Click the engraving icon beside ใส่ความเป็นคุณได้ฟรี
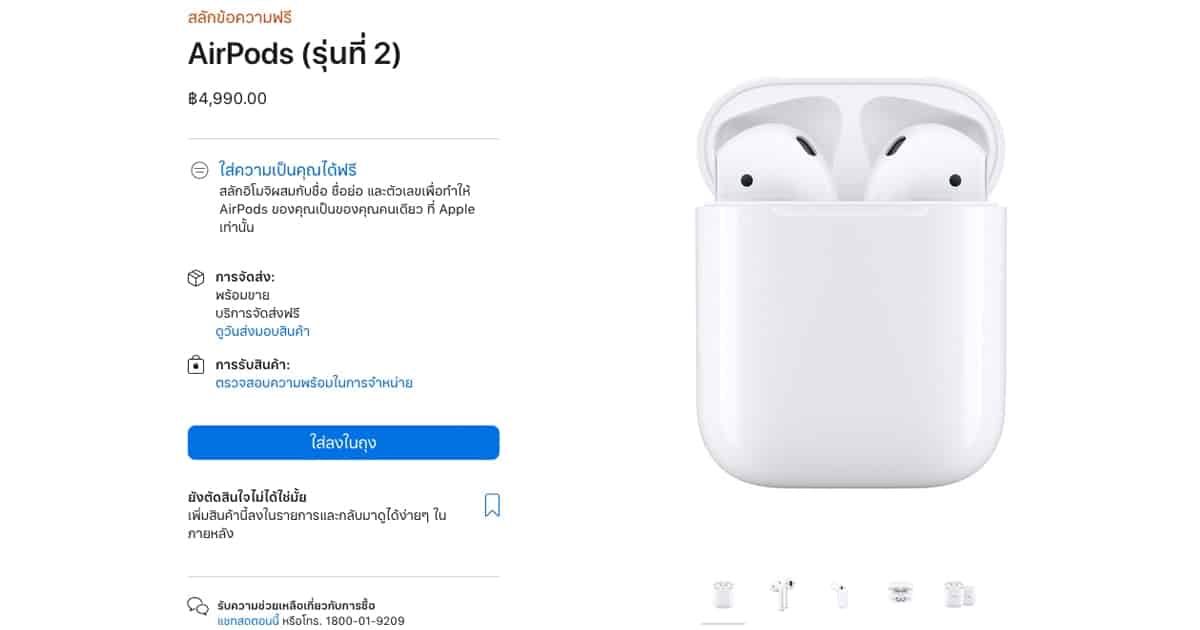Image resolution: width=1200 pixels, height=630 pixels. (x=199, y=170)
